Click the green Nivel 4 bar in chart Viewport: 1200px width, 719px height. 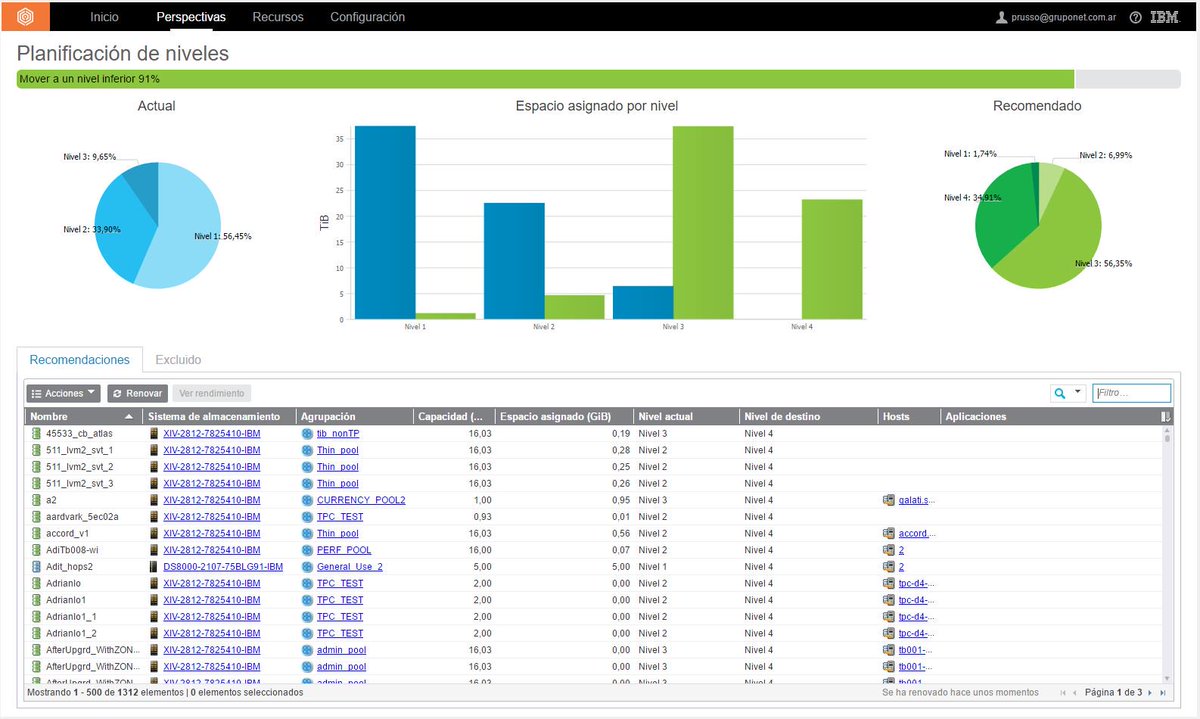pyautogui.click(x=831, y=259)
